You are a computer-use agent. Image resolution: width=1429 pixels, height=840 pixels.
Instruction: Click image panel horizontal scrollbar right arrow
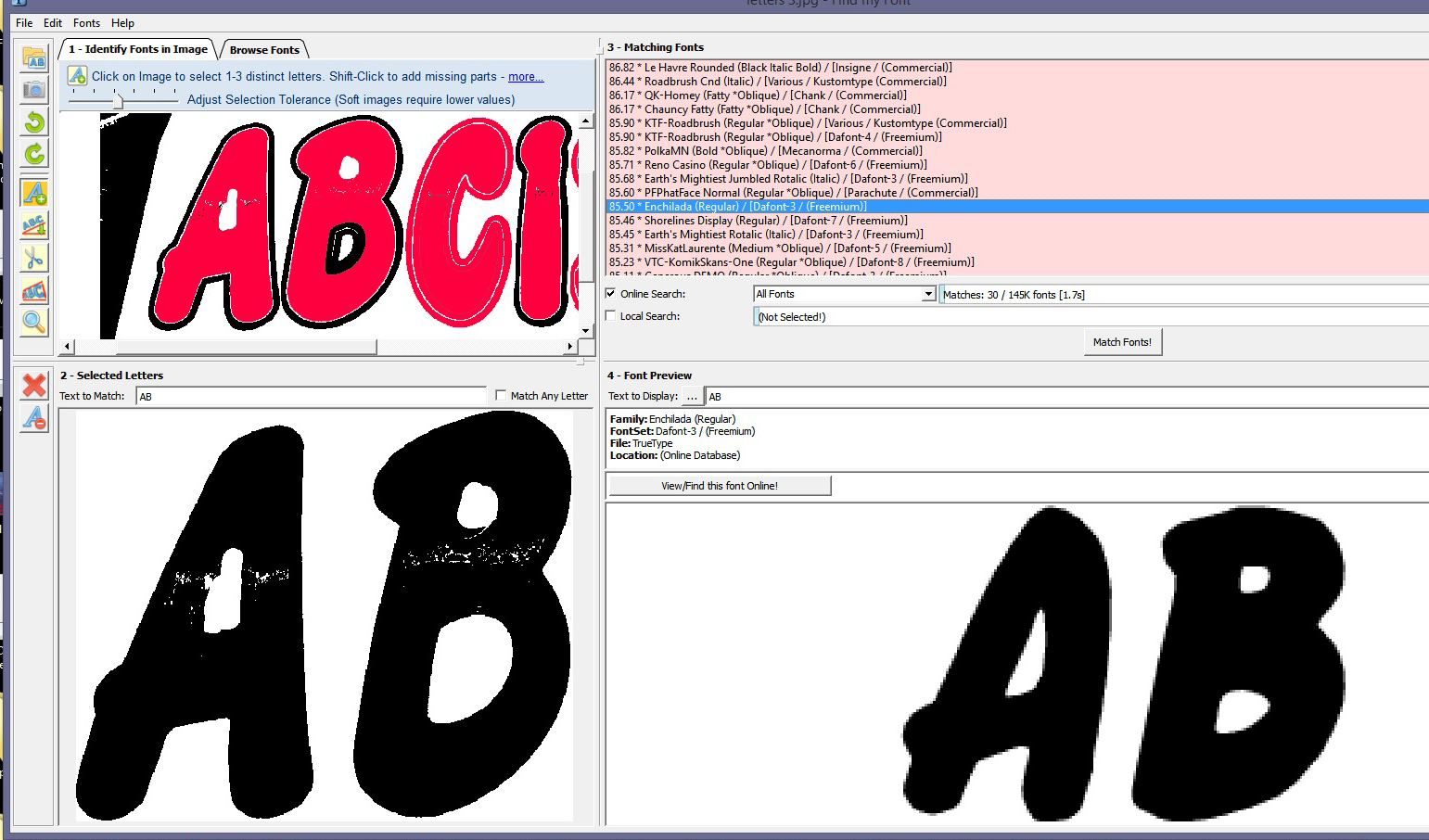click(x=569, y=347)
